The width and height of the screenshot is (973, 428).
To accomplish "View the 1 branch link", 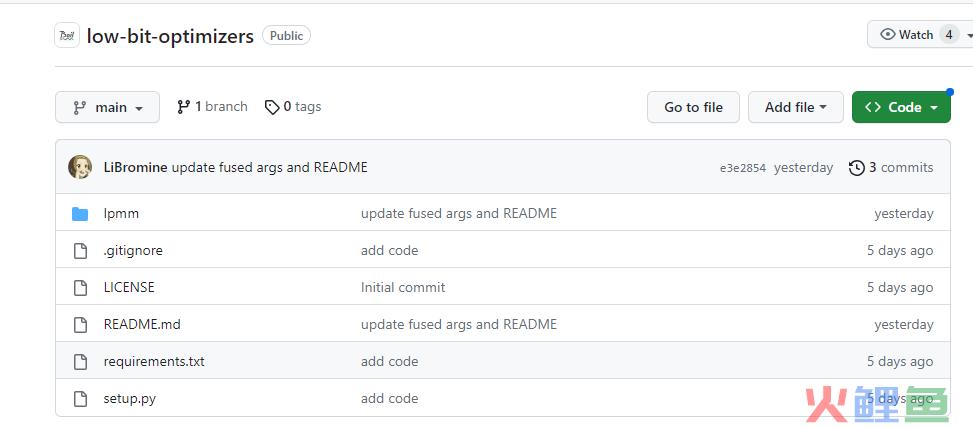I will (212, 107).
